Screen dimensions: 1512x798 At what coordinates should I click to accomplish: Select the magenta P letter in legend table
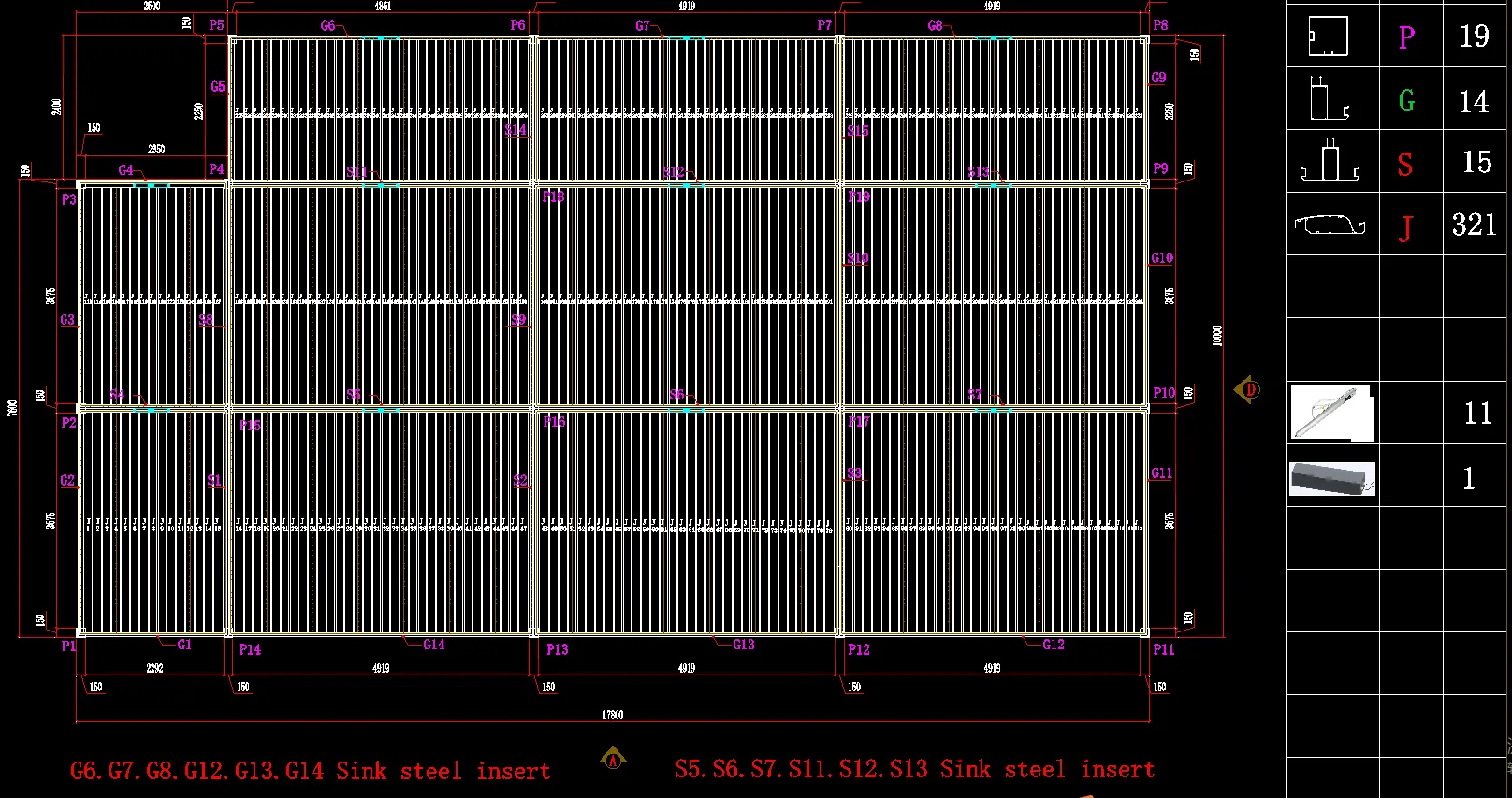click(x=1406, y=37)
